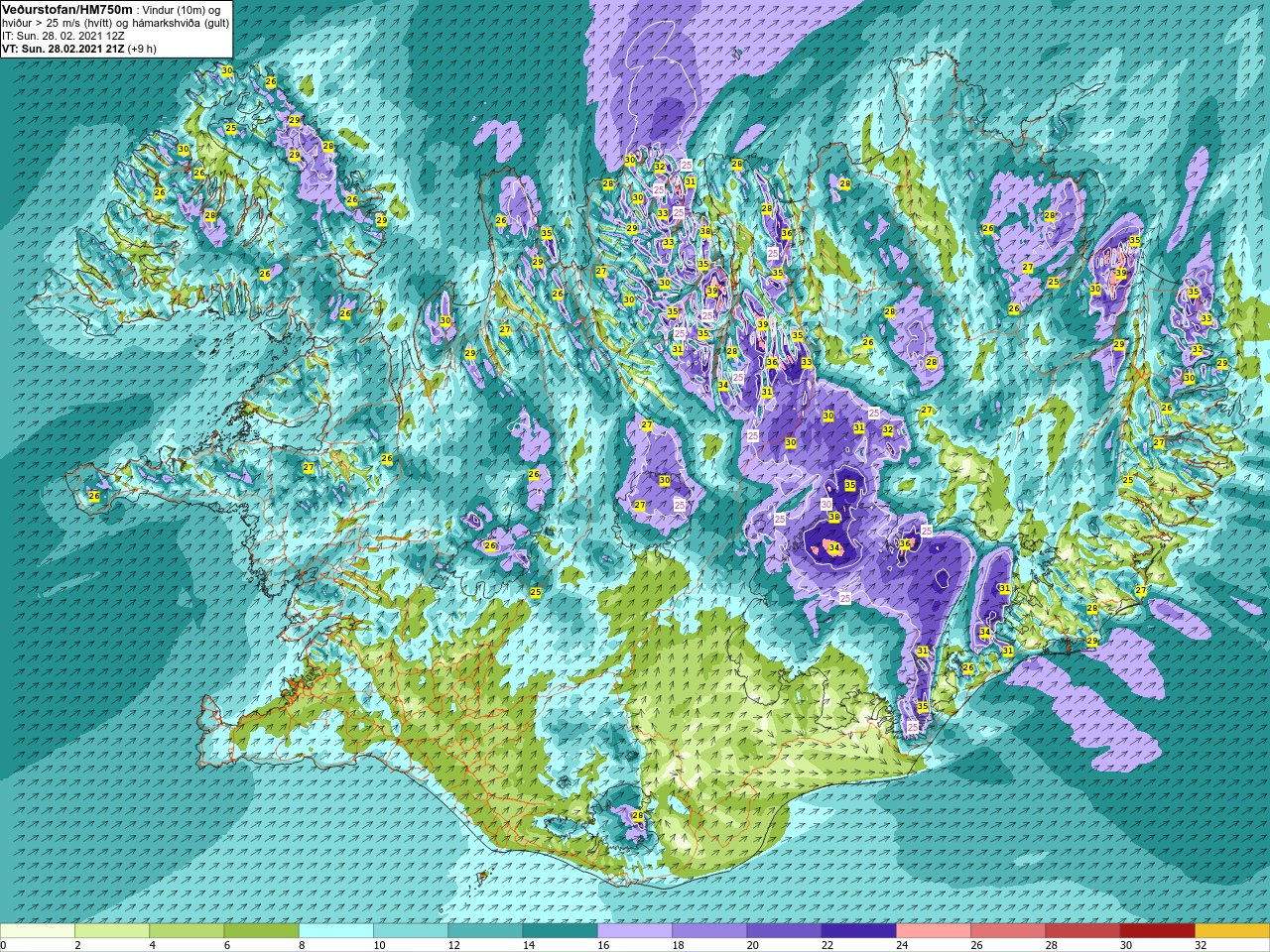The width and height of the screenshot is (1270, 952).
Task: Pick the medium purple 20–22 m/s legend swatch
Action: point(784,931)
